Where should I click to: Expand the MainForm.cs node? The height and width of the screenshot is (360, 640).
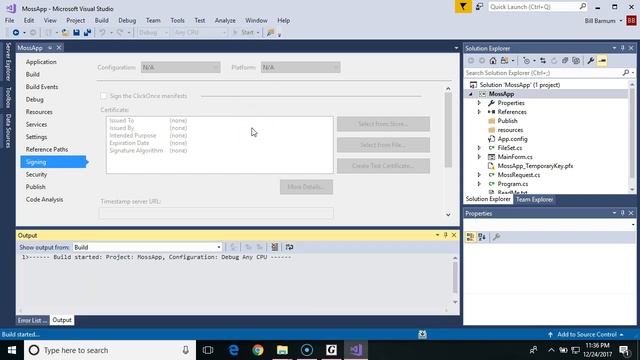coord(479,157)
